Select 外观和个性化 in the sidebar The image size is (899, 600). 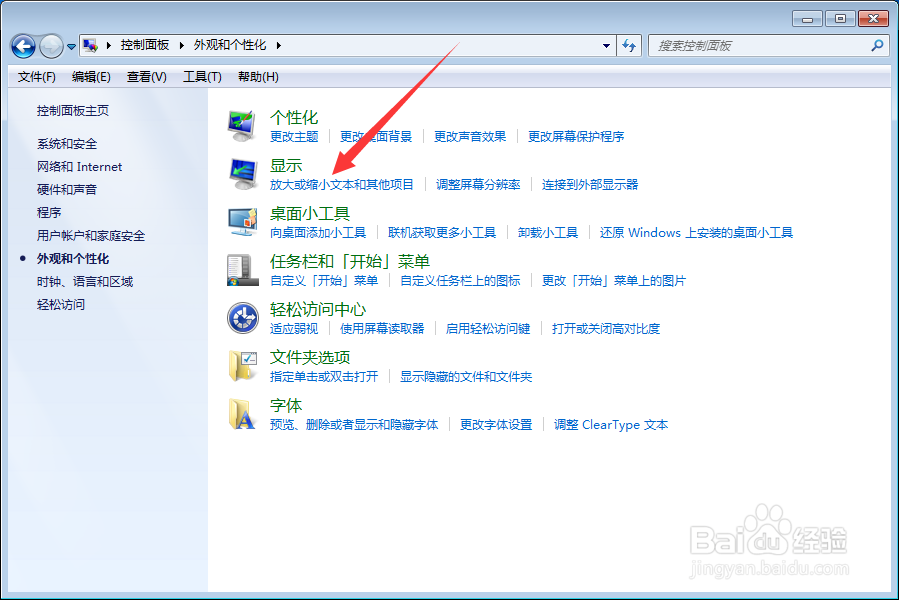pyautogui.click(x=73, y=259)
